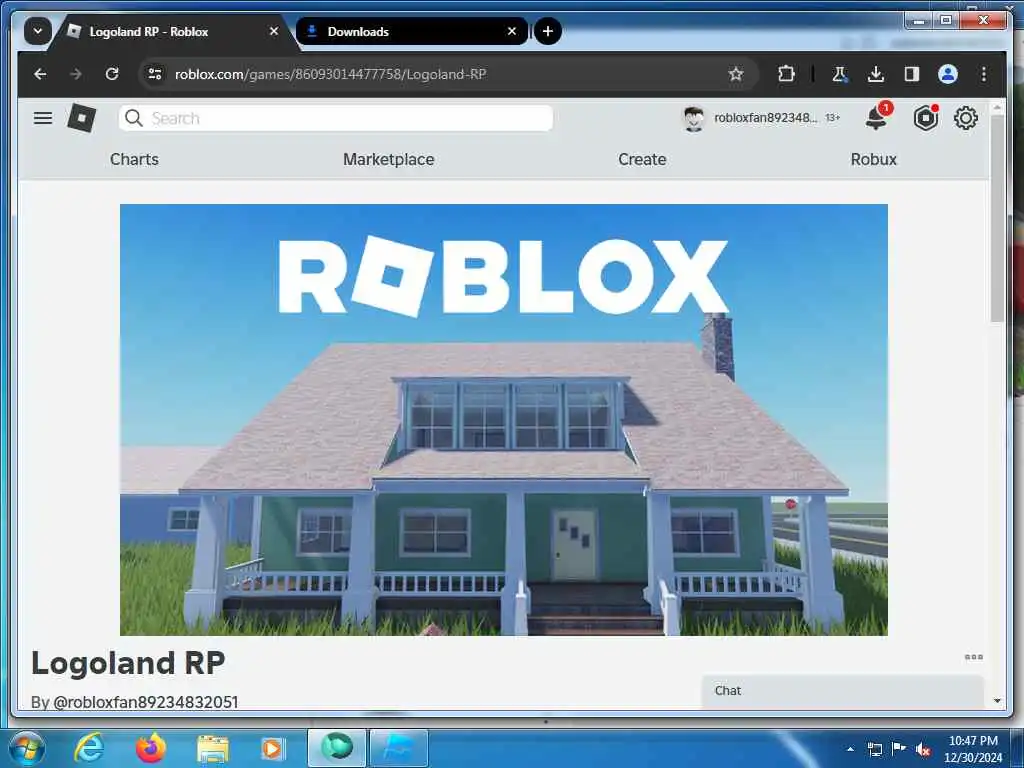Click the scrollbar up arrow
1024x768 pixels.
pyautogui.click(x=997, y=106)
